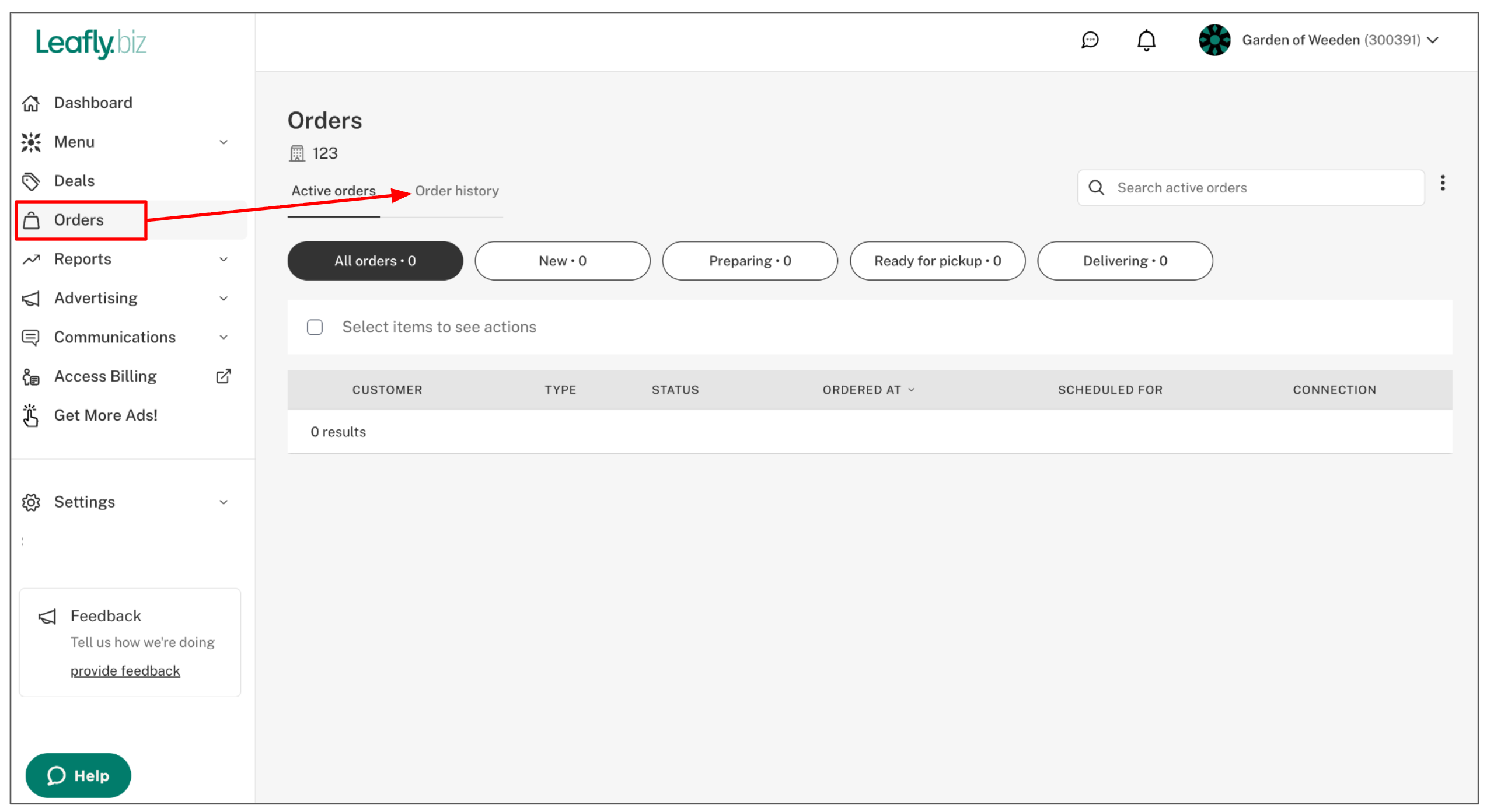Screen dimensions: 1487x812
Task: Select the Active orders tab
Action: point(333,191)
